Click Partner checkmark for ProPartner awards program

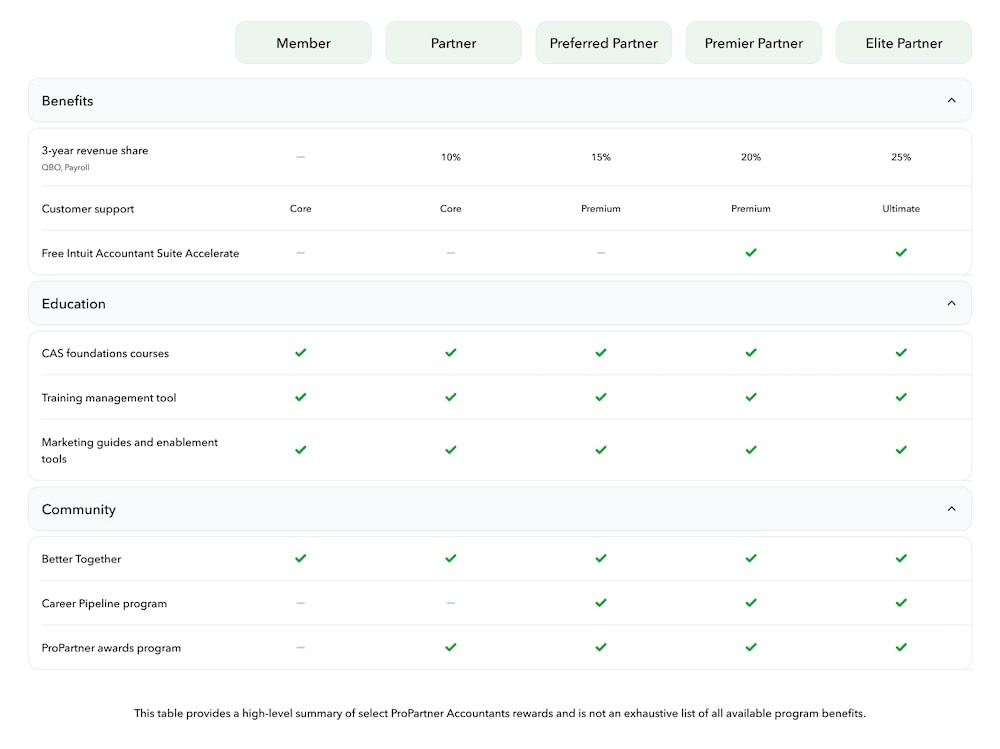point(451,647)
